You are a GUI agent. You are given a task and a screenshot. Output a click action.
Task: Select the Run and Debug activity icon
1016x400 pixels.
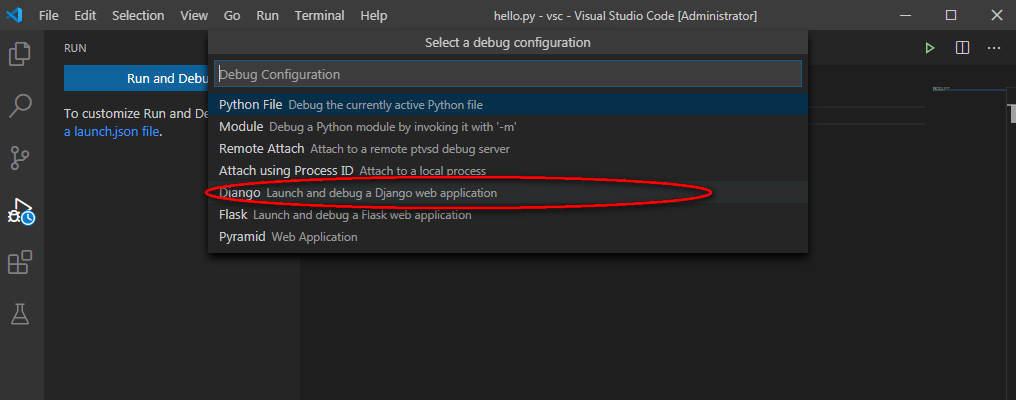(x=20, y=211)
